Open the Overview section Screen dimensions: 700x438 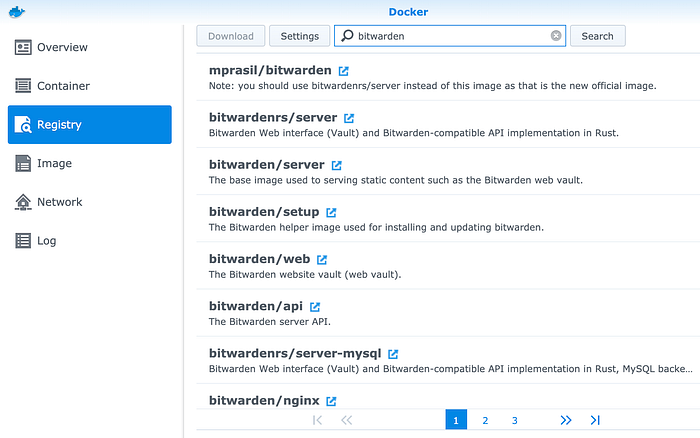[90, 47]
